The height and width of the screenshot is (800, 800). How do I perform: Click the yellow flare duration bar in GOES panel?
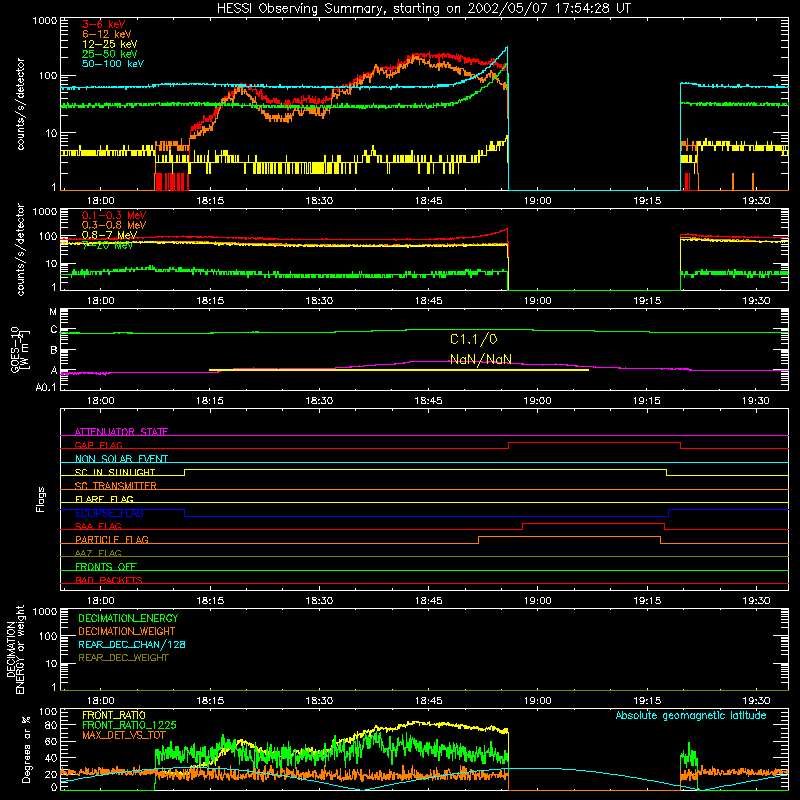tap(399, 369)
